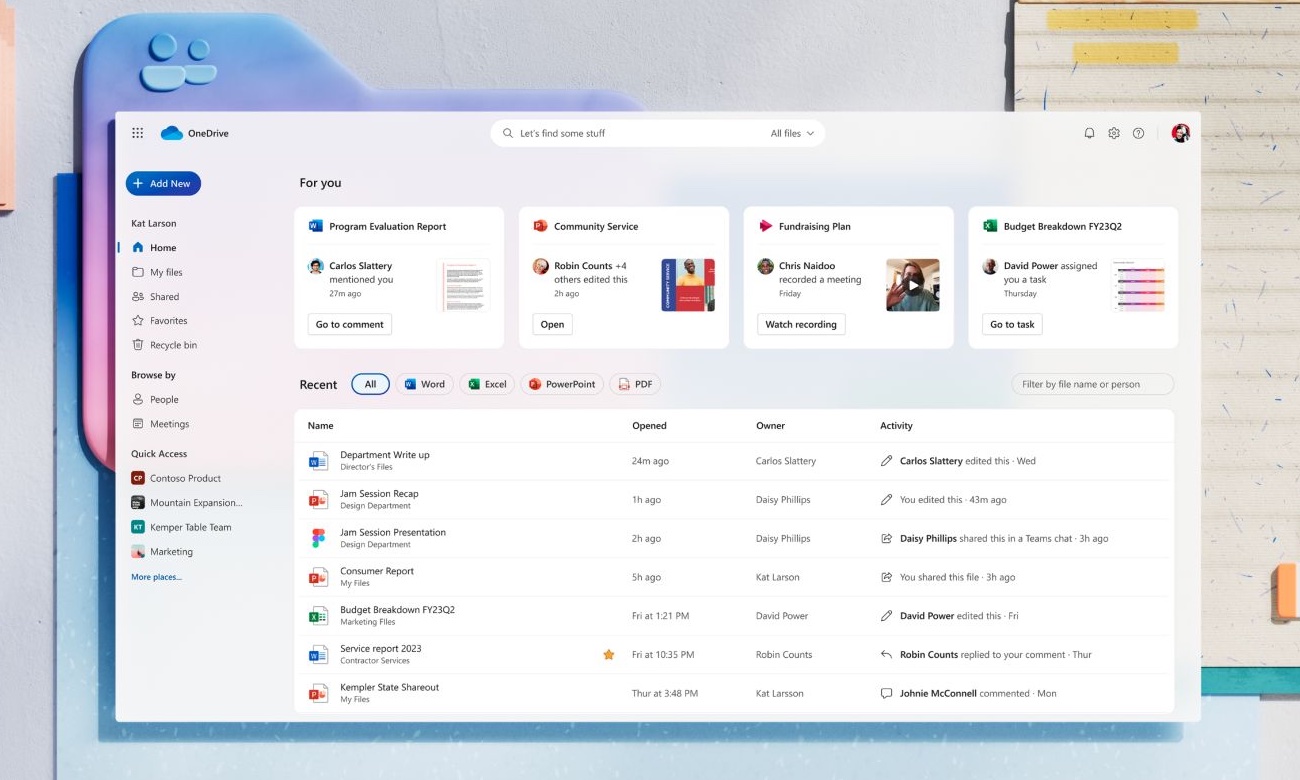Open OneDrive settings gear
Viewport: 1300px width, 780px height.
(1113, 132)
